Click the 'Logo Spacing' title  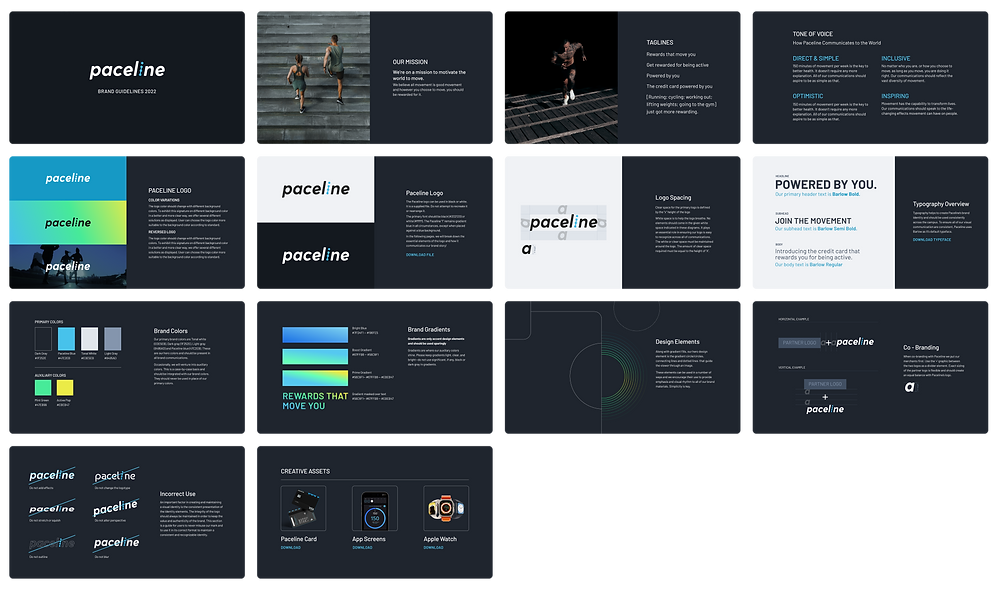pyautogui.click(x=673, y=198)
